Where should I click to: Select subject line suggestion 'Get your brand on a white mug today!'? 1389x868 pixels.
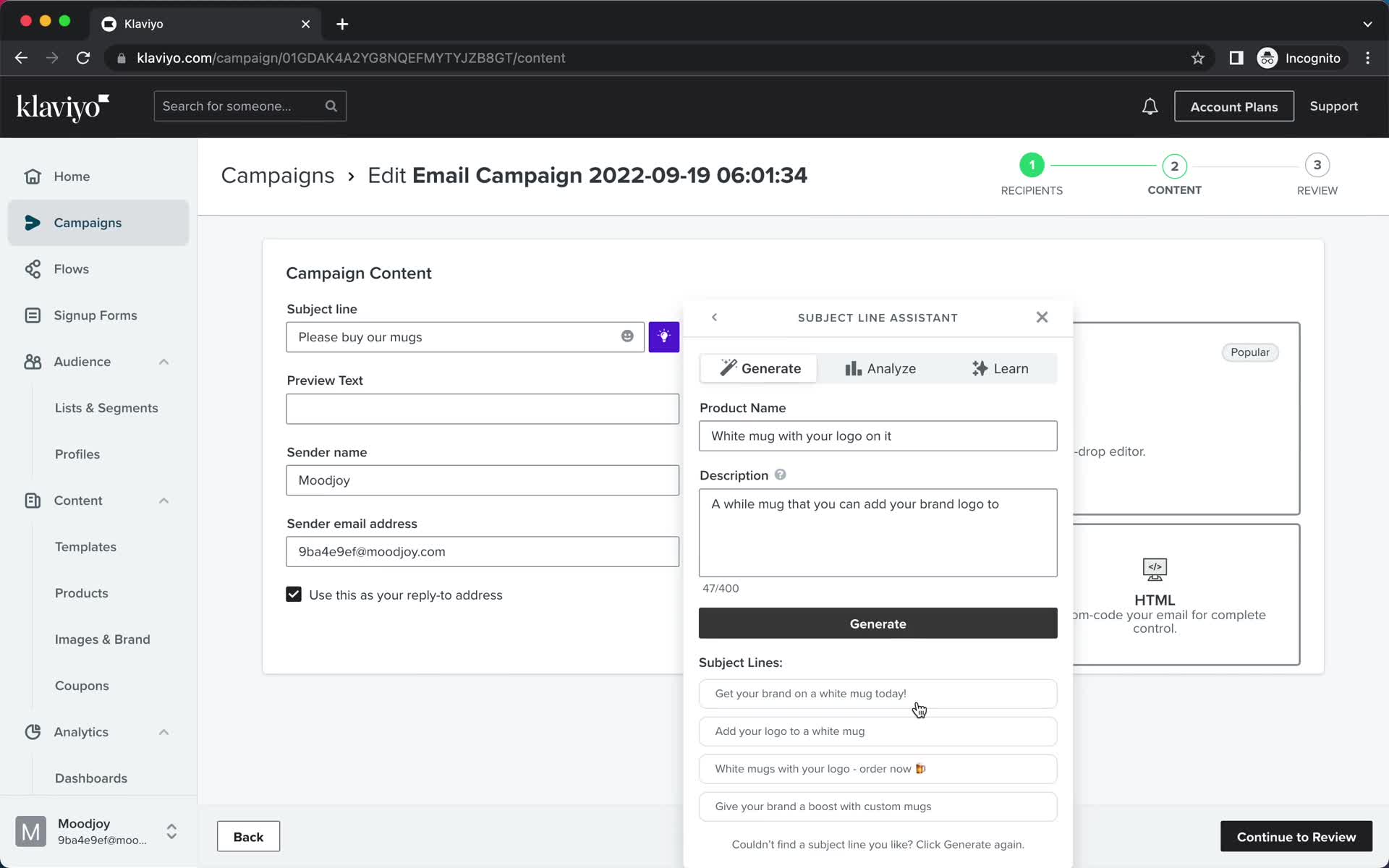click(878, 693)
